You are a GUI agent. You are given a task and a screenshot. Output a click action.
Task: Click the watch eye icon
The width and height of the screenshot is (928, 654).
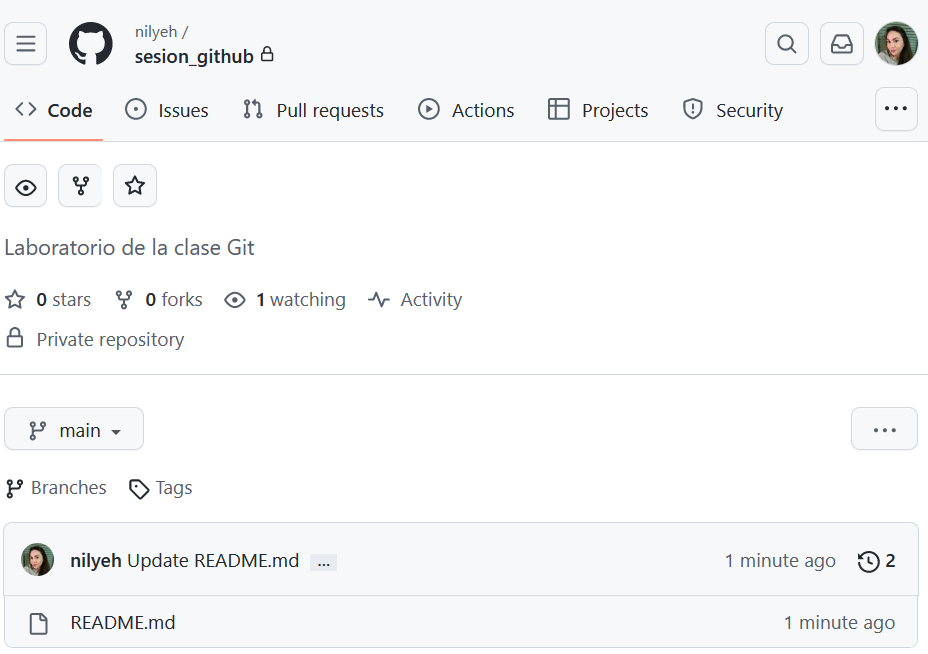click(x=25, y=185)
